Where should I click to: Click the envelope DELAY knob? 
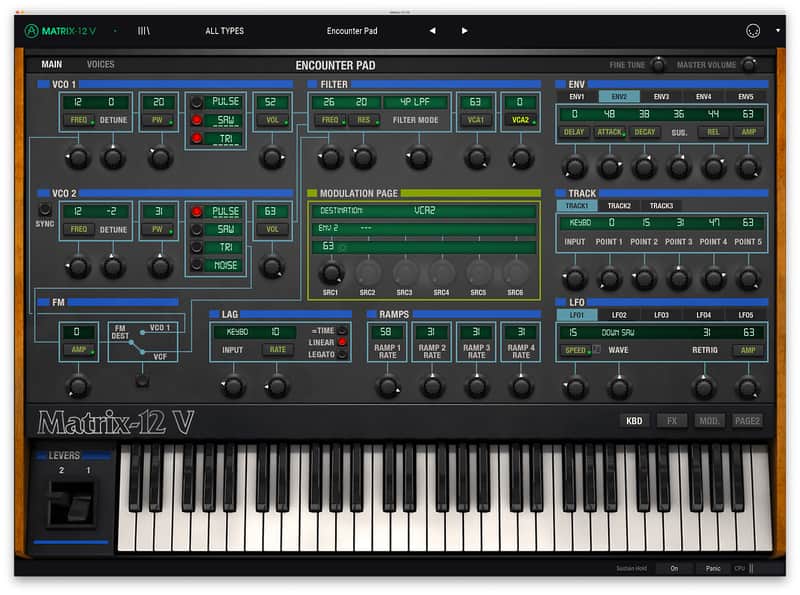tap(574, 167)
